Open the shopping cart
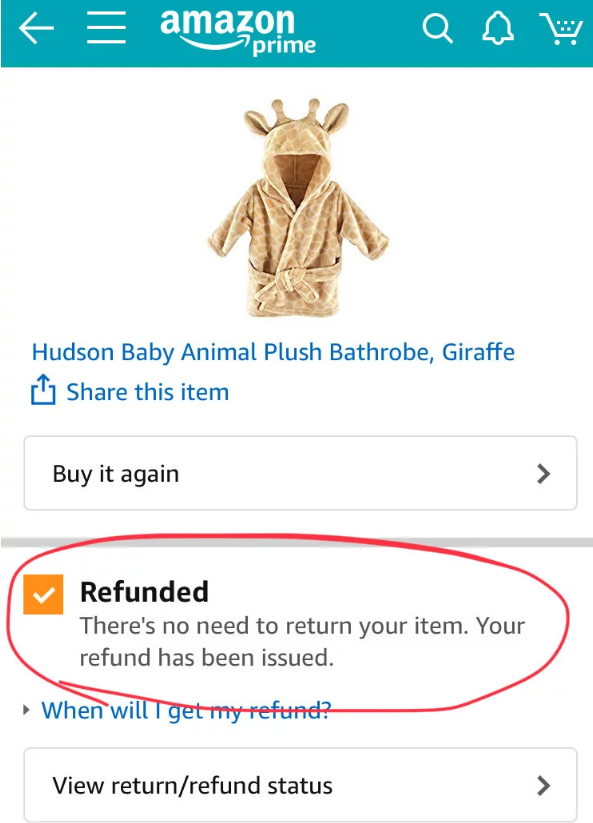This screenshot has height=823, width=593. point(561,29)
